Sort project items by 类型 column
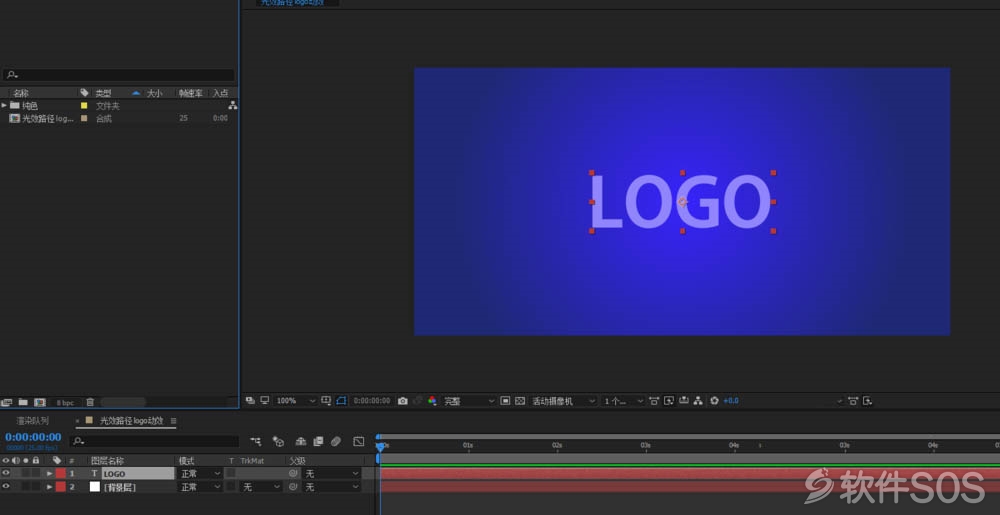 pyautogui.click(x=103, y=93)
